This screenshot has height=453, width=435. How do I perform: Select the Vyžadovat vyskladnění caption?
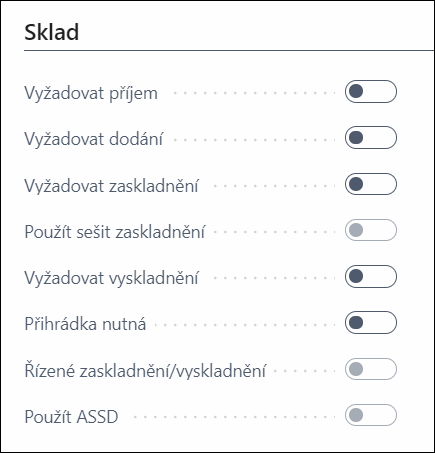coord(112,278)
